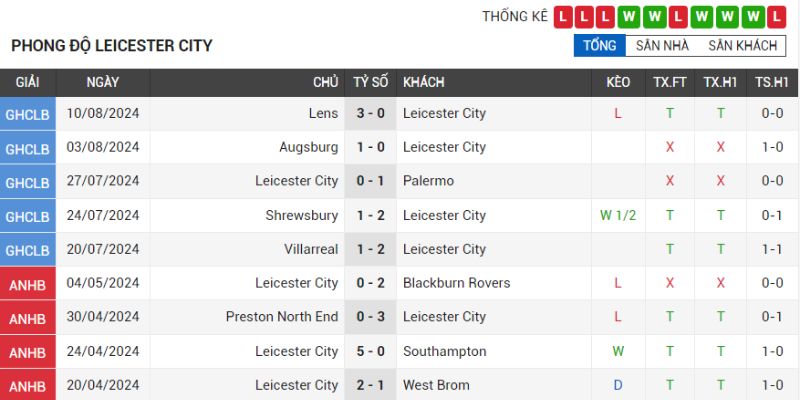Click the Villarreal home team link

tap(308, 249)
